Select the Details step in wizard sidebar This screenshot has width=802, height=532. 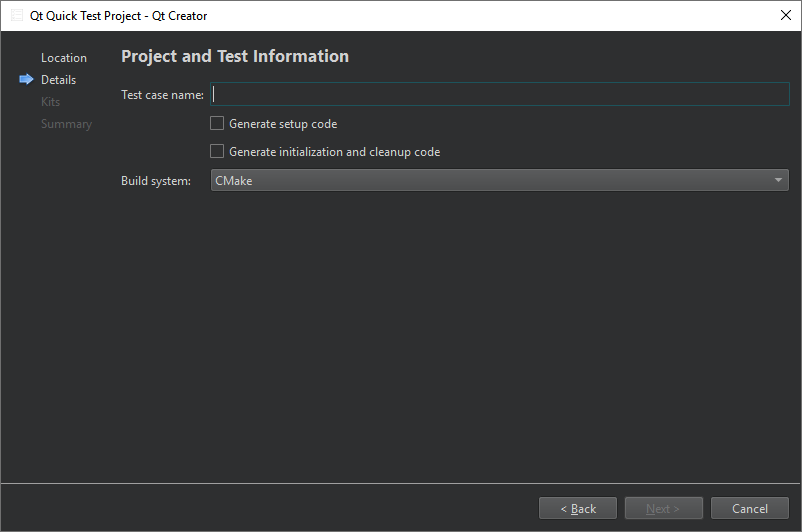pyautogui.click(x=58, y=80)
